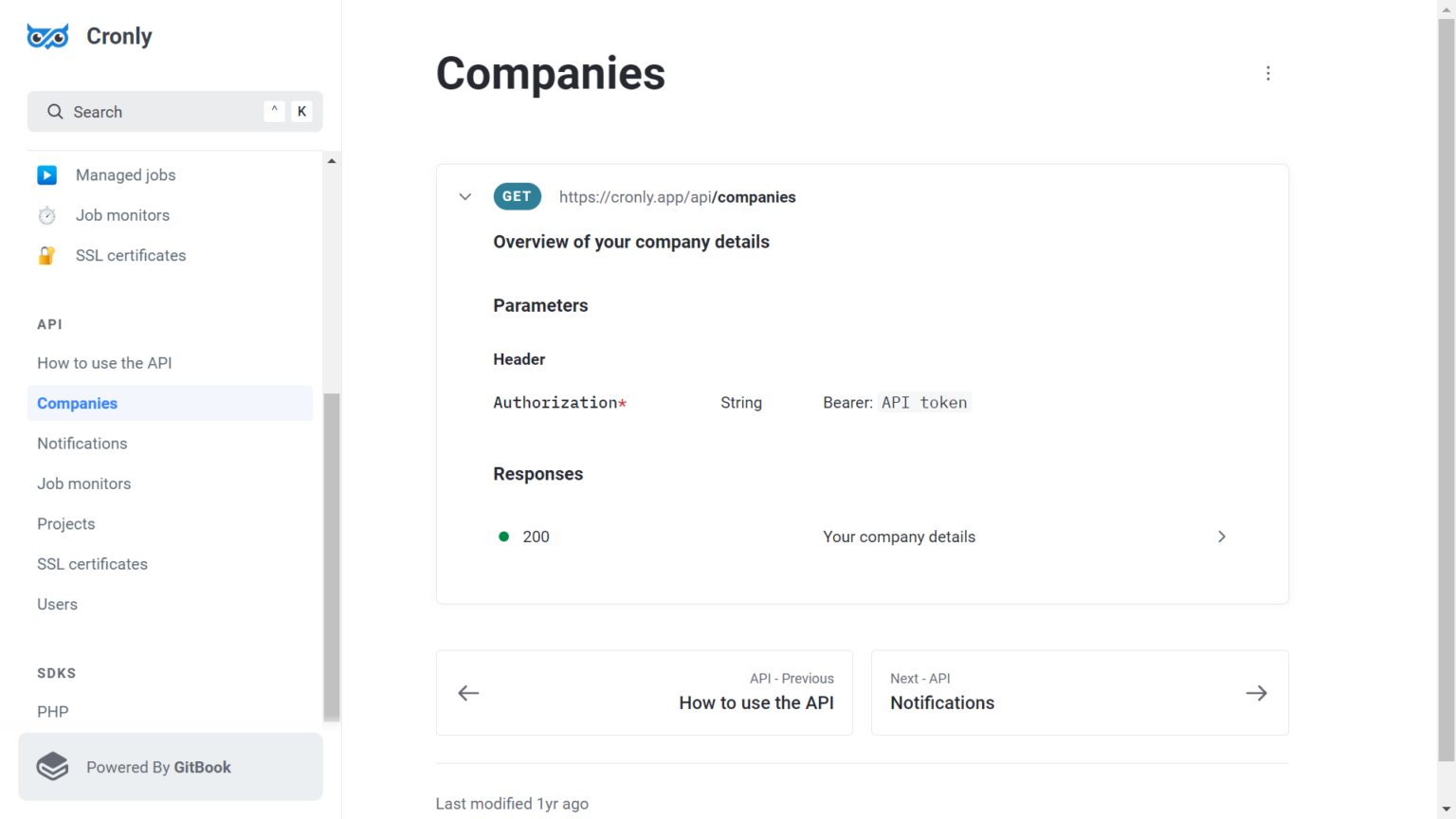The height and width of the screenshot is (819, 1456).
Task: Open the Users API sidebar item
Action: (58, 605)
